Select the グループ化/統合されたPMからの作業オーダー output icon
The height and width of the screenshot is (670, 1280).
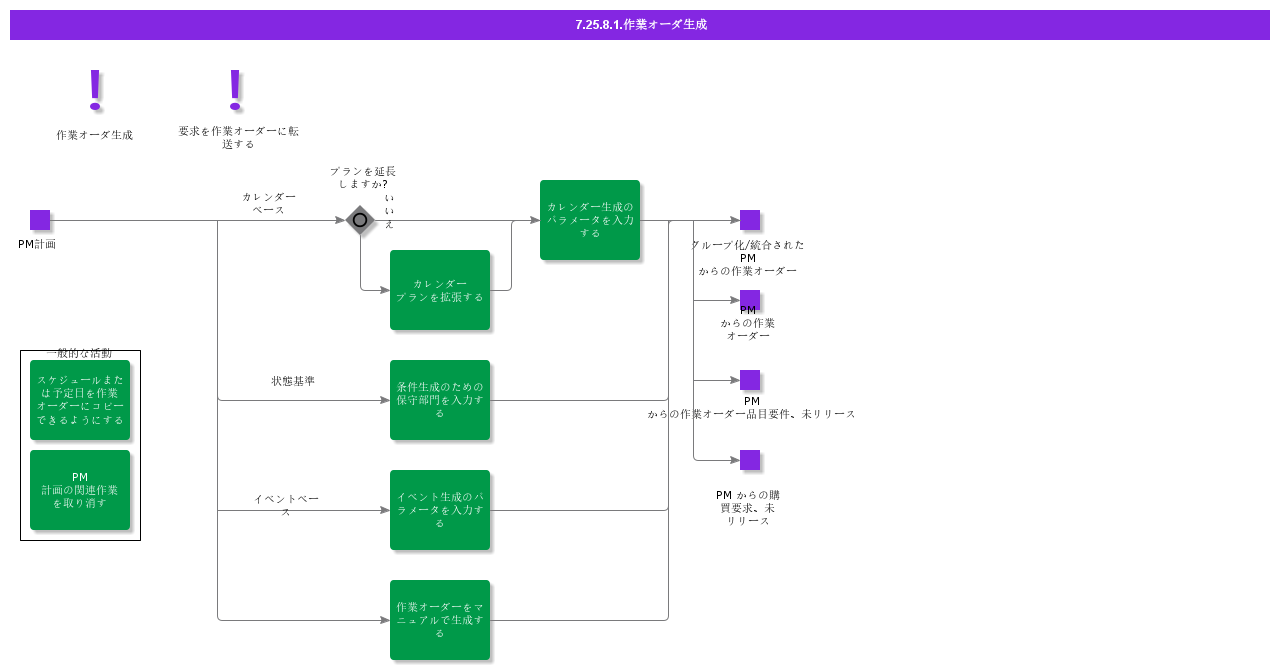(749, 219)
